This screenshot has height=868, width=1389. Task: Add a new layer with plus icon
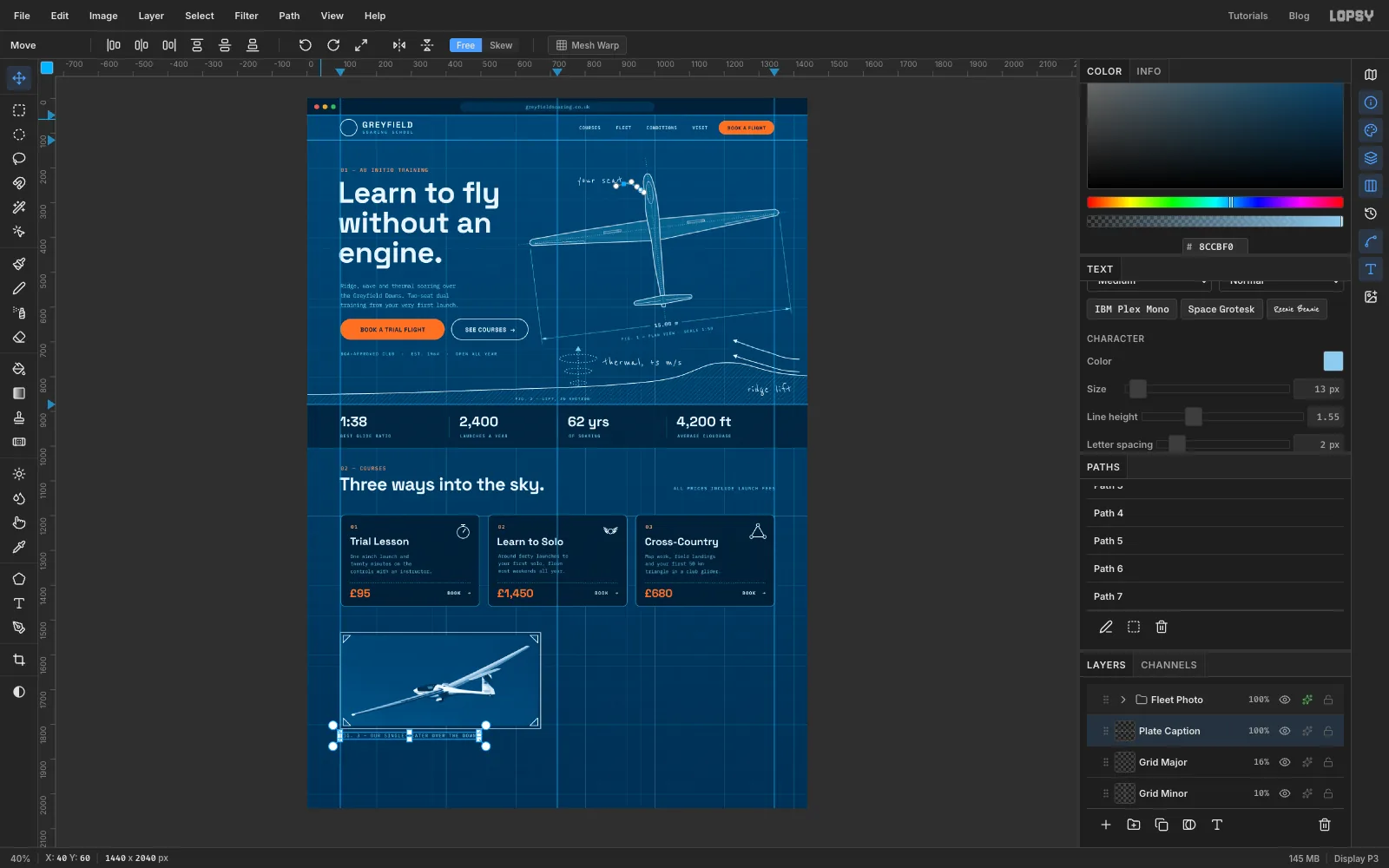point(1106,825)
